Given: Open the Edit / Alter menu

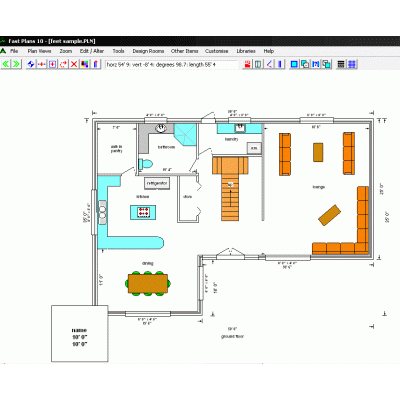Looking at the screenshot, I should coord(92,51).
